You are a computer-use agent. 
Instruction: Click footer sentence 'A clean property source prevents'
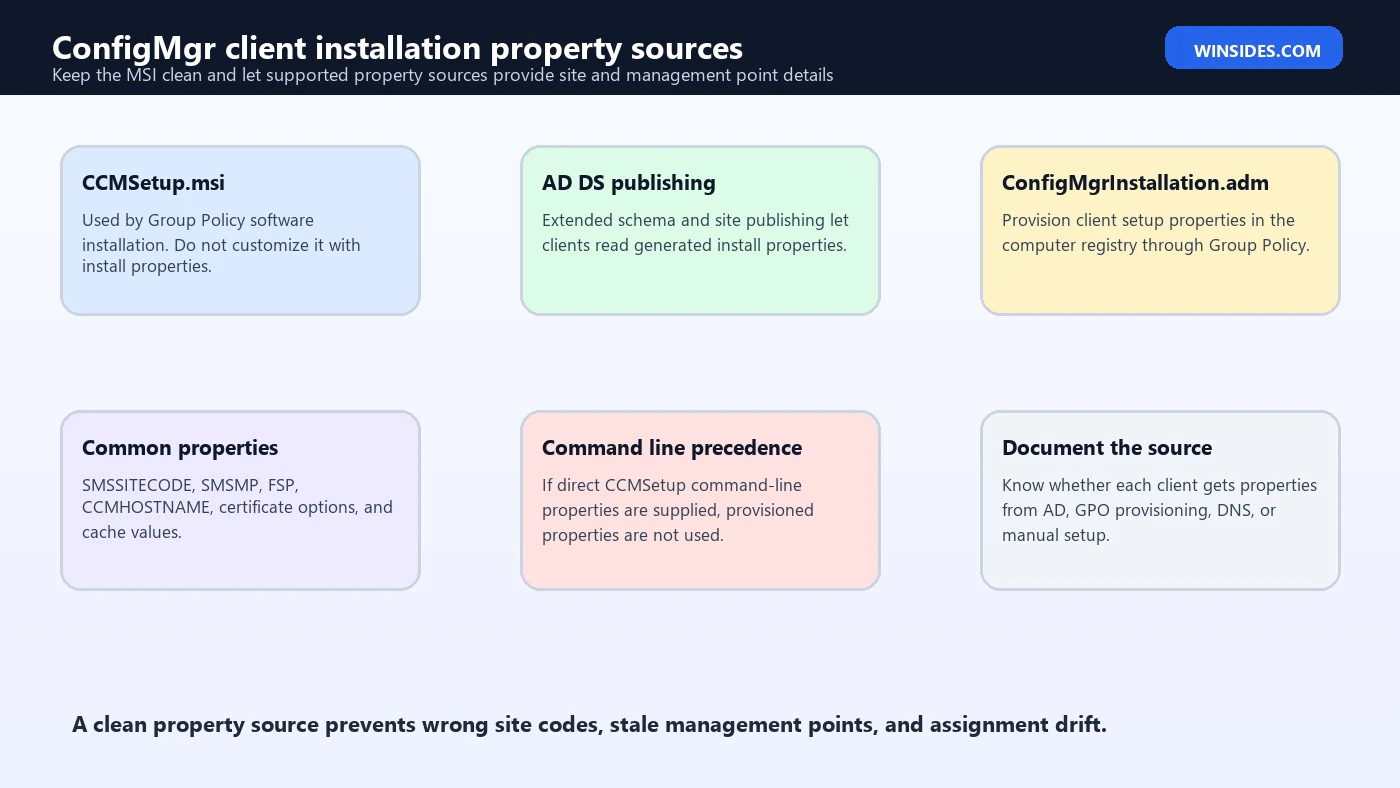589,725
